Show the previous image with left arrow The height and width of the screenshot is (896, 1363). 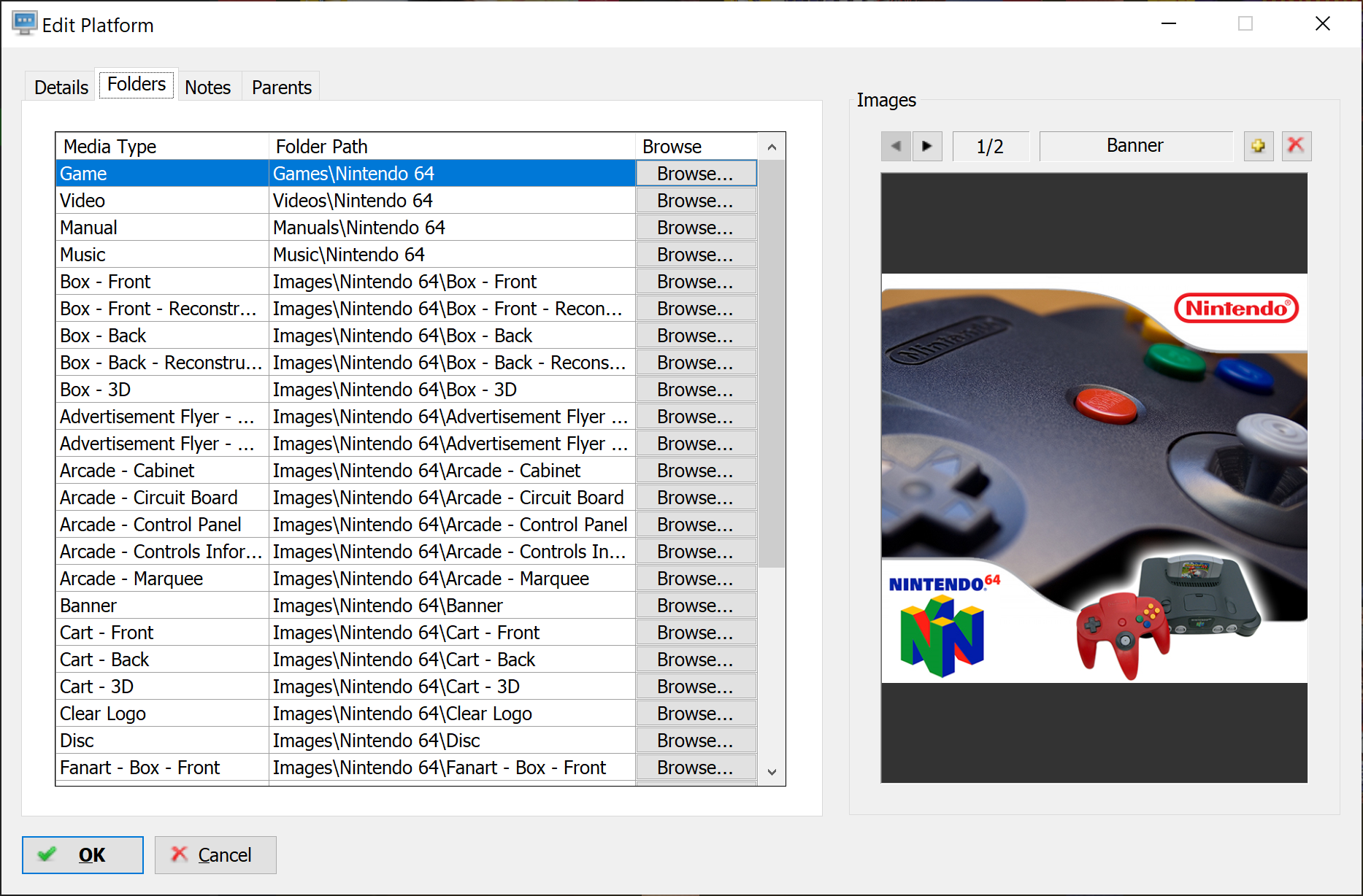pos(896,146)
